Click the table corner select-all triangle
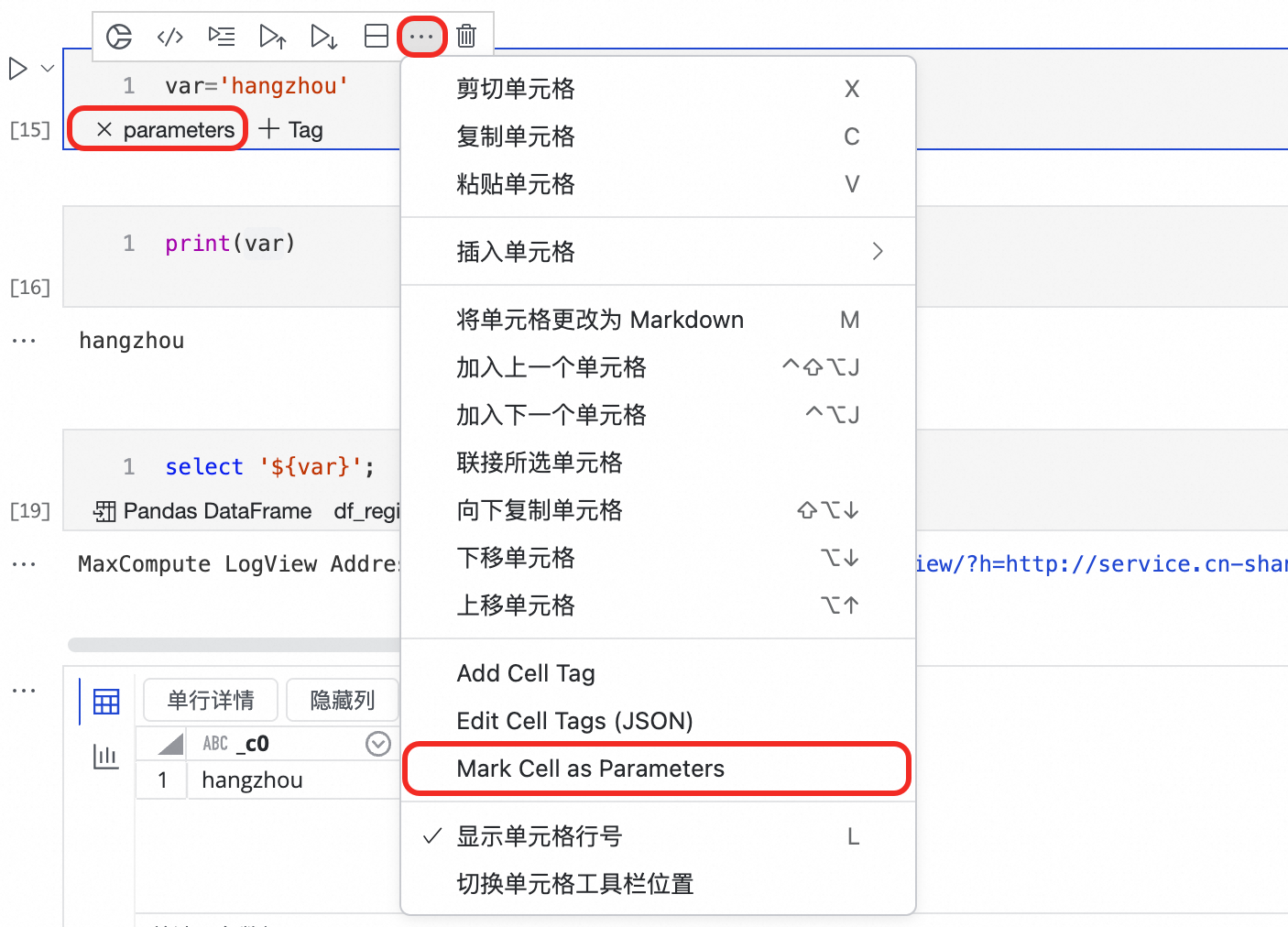The width and height of the screenshot is (1288, 927). [x=170, y=744]
